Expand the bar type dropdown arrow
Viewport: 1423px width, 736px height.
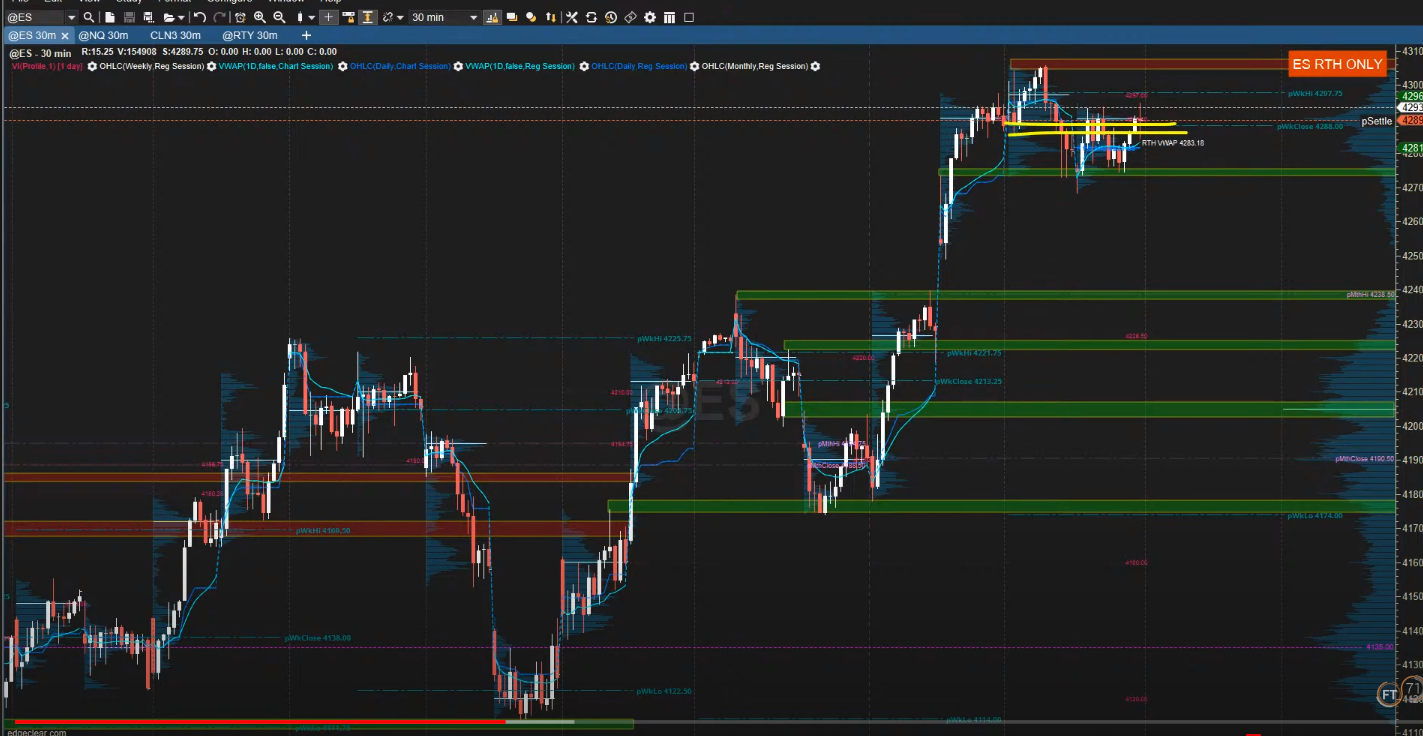click(x=311, y=17)
